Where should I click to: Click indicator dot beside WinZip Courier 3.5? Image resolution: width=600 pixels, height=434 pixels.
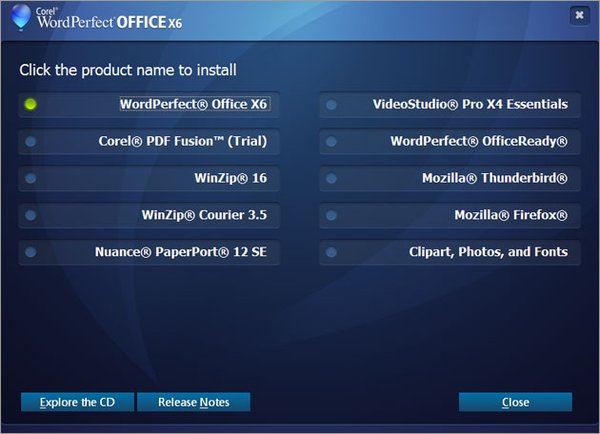tap(31, 215)
